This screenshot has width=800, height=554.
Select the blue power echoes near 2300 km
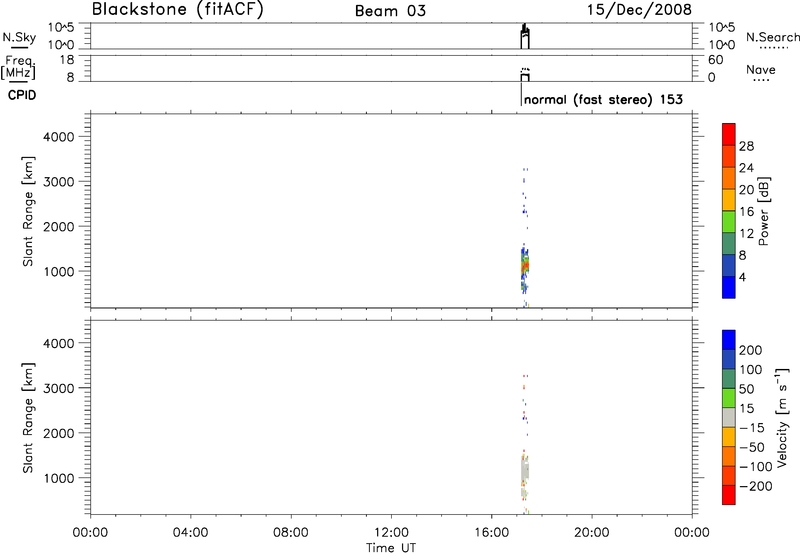[x=524, y=210]
